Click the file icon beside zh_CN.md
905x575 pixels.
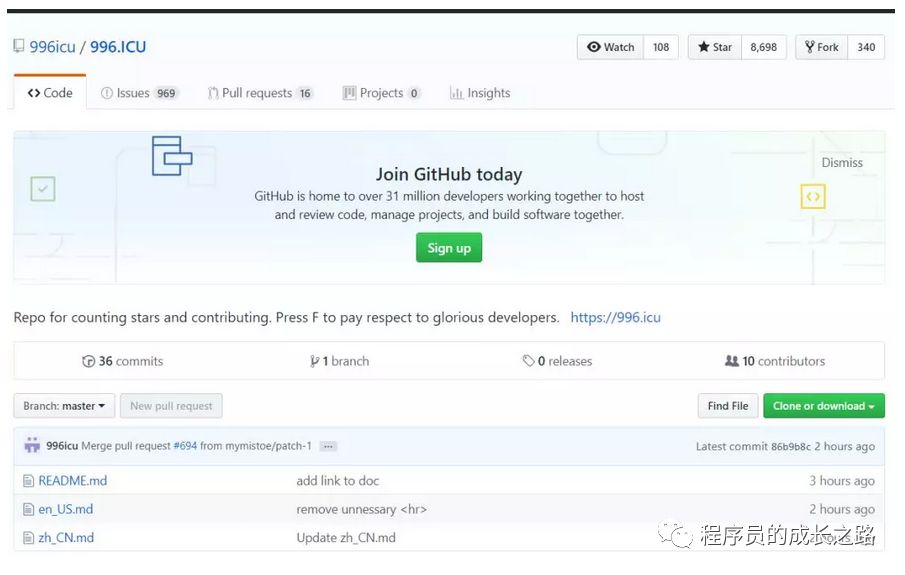pos(28,537)
